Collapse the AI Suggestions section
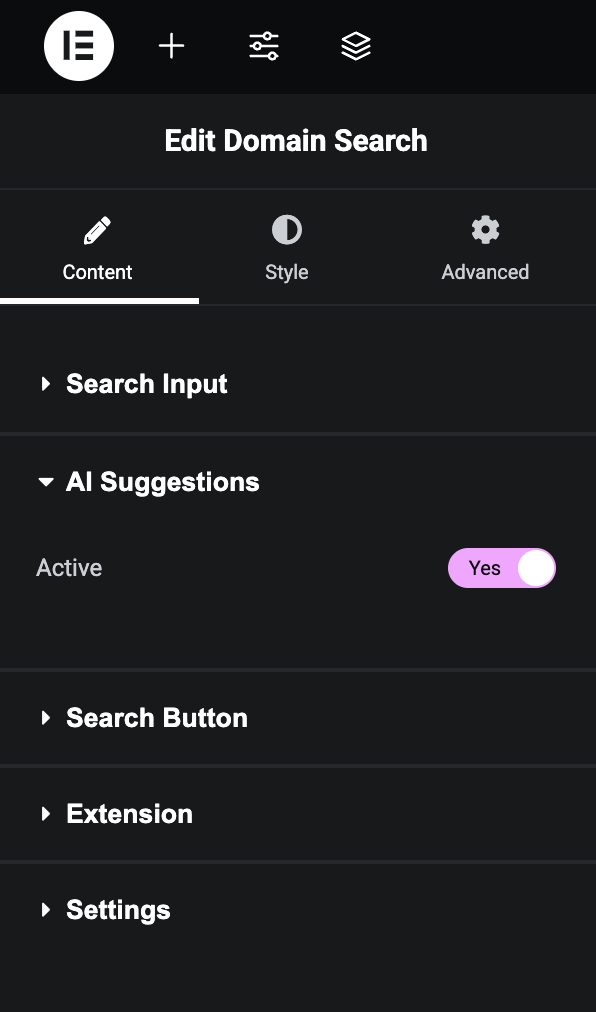 (162, 481)
